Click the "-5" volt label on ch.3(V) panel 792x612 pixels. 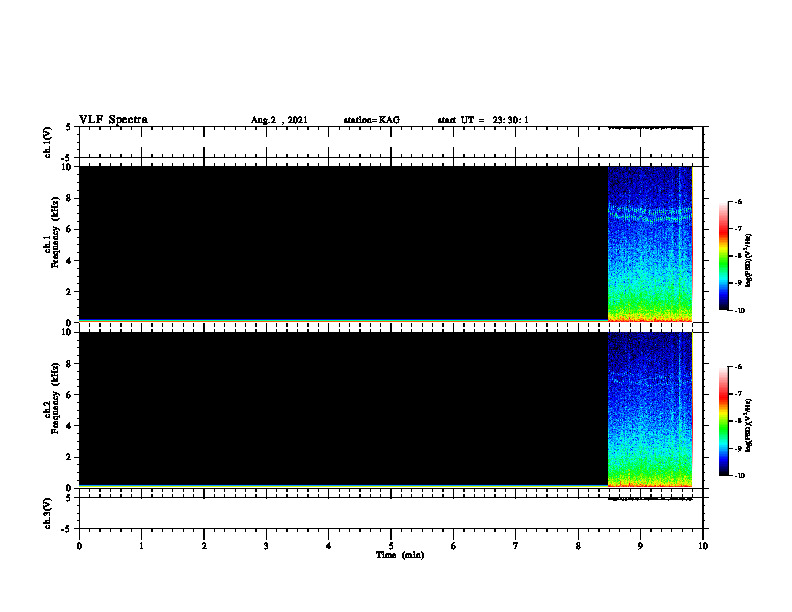coord(67,529)
